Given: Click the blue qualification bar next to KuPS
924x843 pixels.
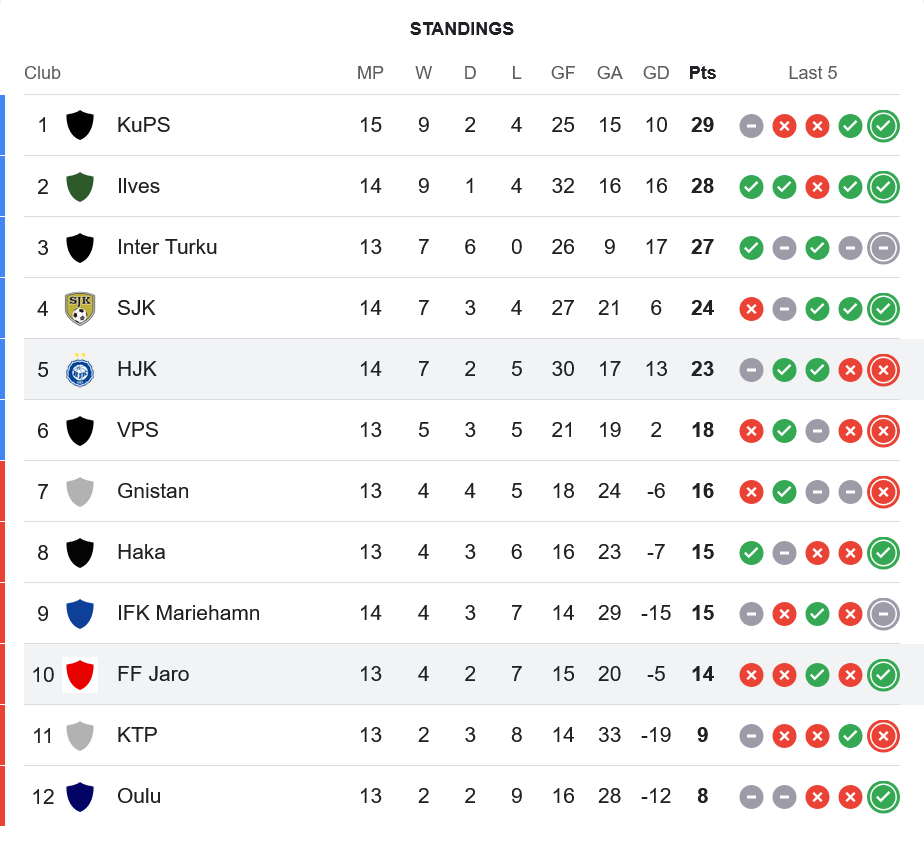Looking at the screenshot, I should point(3,125).
